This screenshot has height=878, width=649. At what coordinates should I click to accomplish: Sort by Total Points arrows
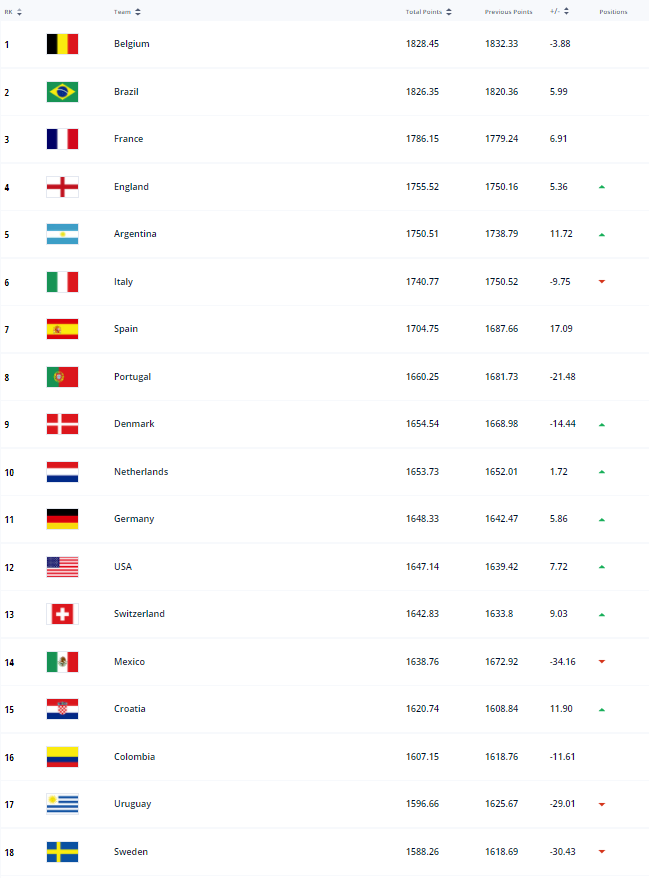pyautogui.click(x=449, y=12)
